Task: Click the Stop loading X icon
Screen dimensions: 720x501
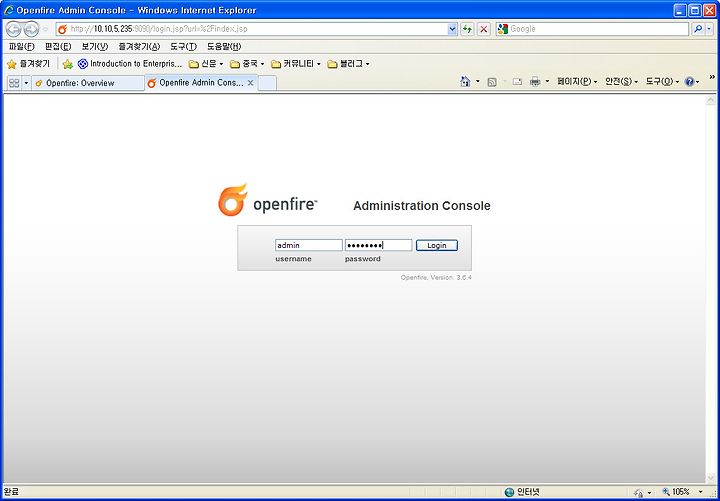Action: point(483,29)
